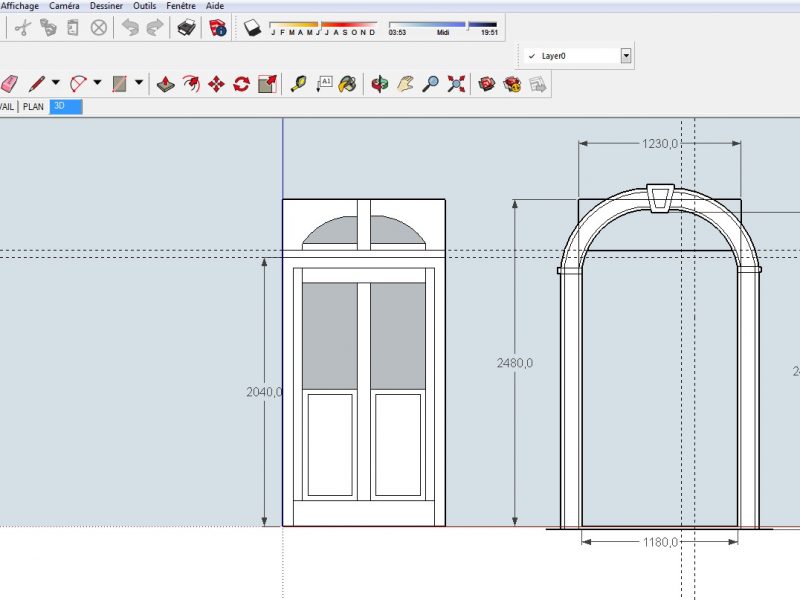Open the Outils menu

pos(144,6)
